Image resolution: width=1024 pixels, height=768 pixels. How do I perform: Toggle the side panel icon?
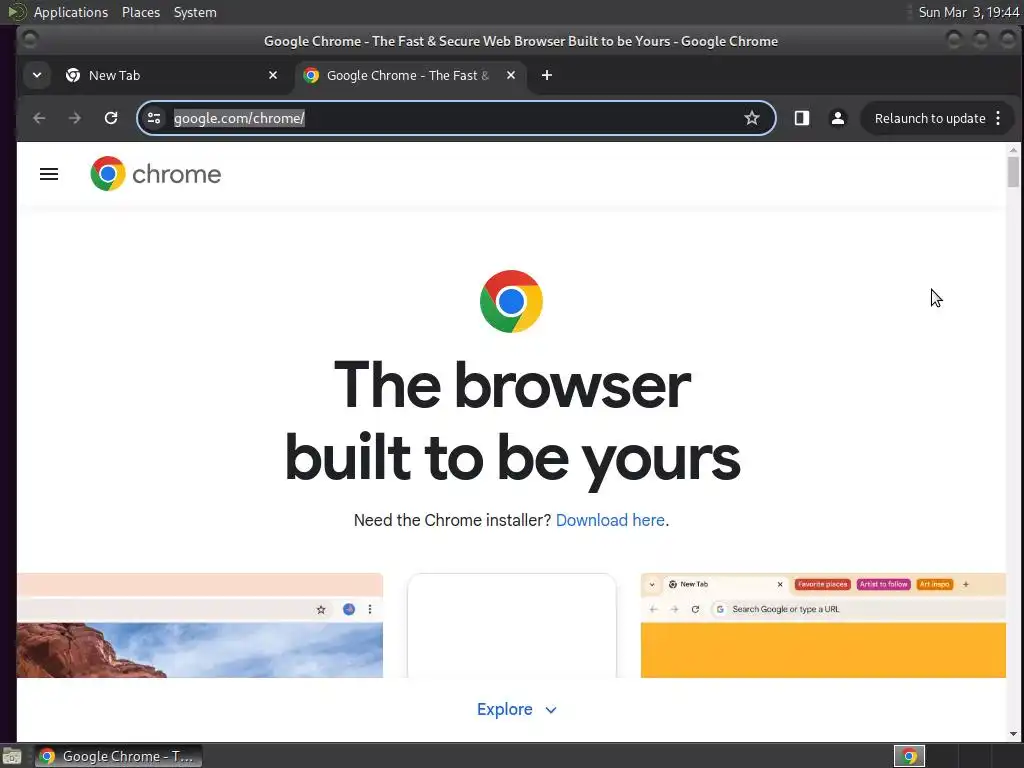pos(801,118)
